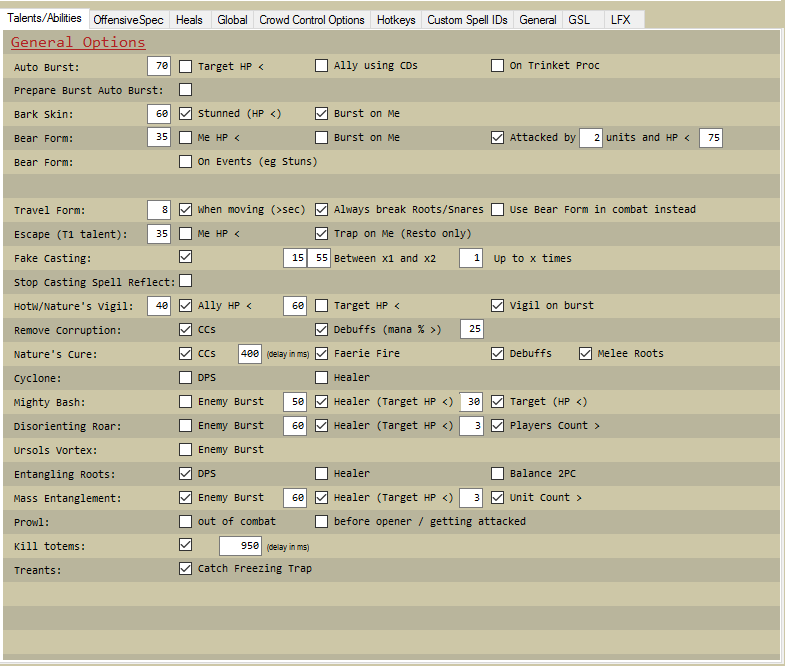Uncheck Debuffs (mana % >) checkbox
The height and width of the screenshot is (666, 785).
click(x=321, y=329)
